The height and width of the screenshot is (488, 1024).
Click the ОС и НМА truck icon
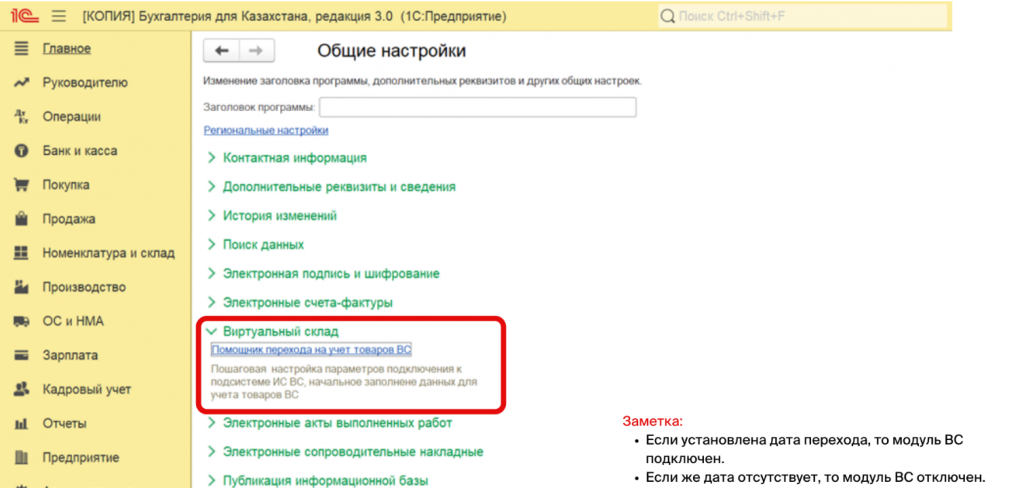tap(22, 321)
